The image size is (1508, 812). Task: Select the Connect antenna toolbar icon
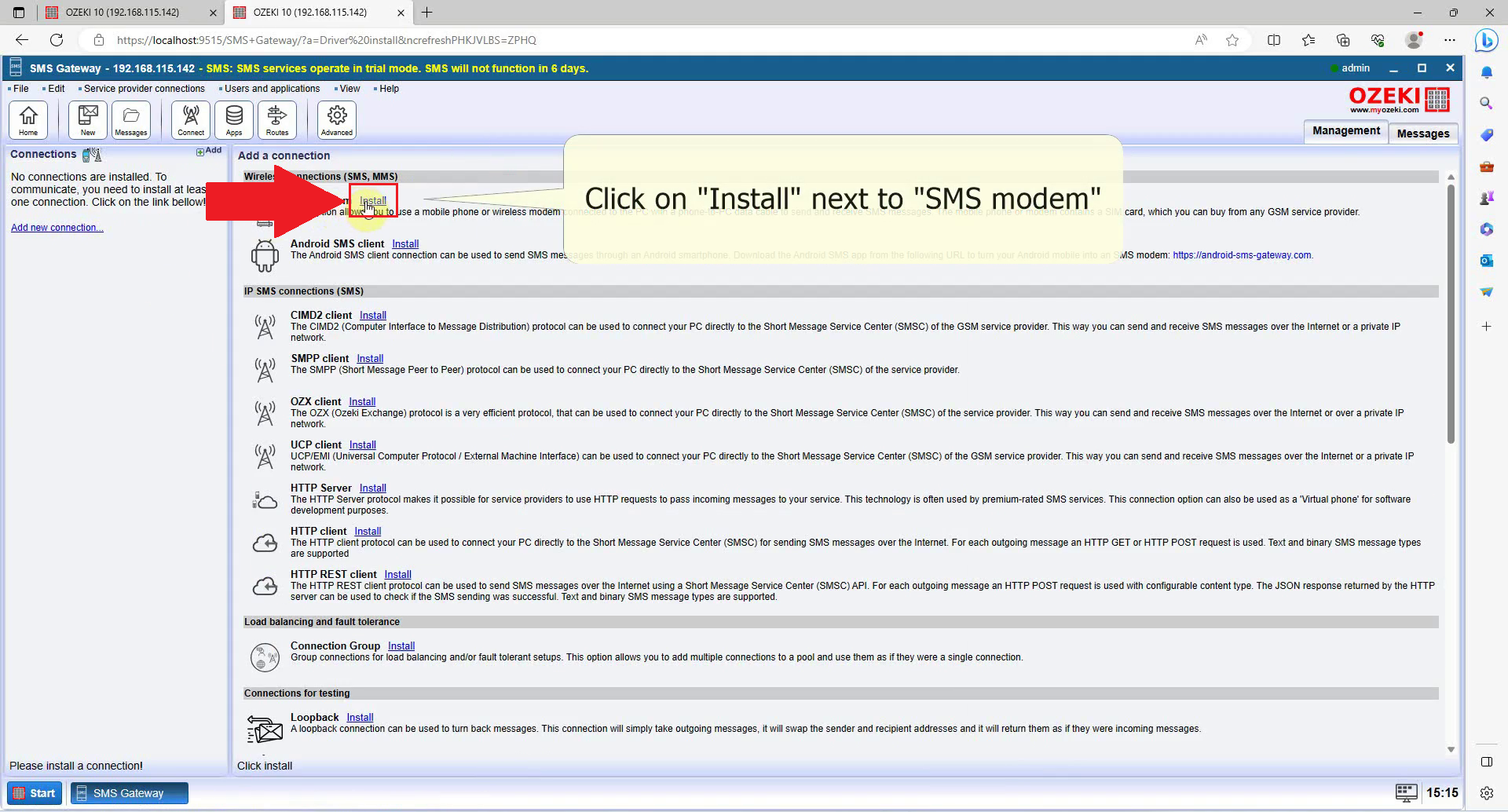(191, 120)
